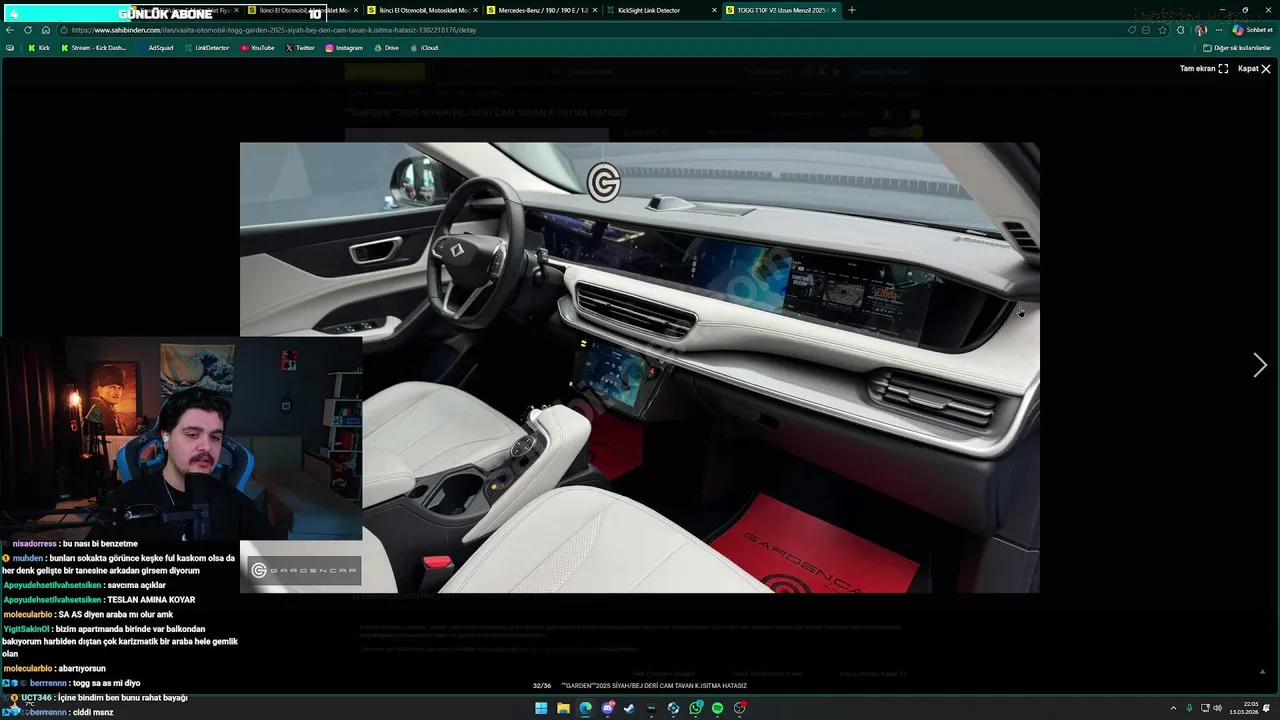Click chat username YigitSakinOl
The image size is (1280, 720).
click(x=26, y=629)
